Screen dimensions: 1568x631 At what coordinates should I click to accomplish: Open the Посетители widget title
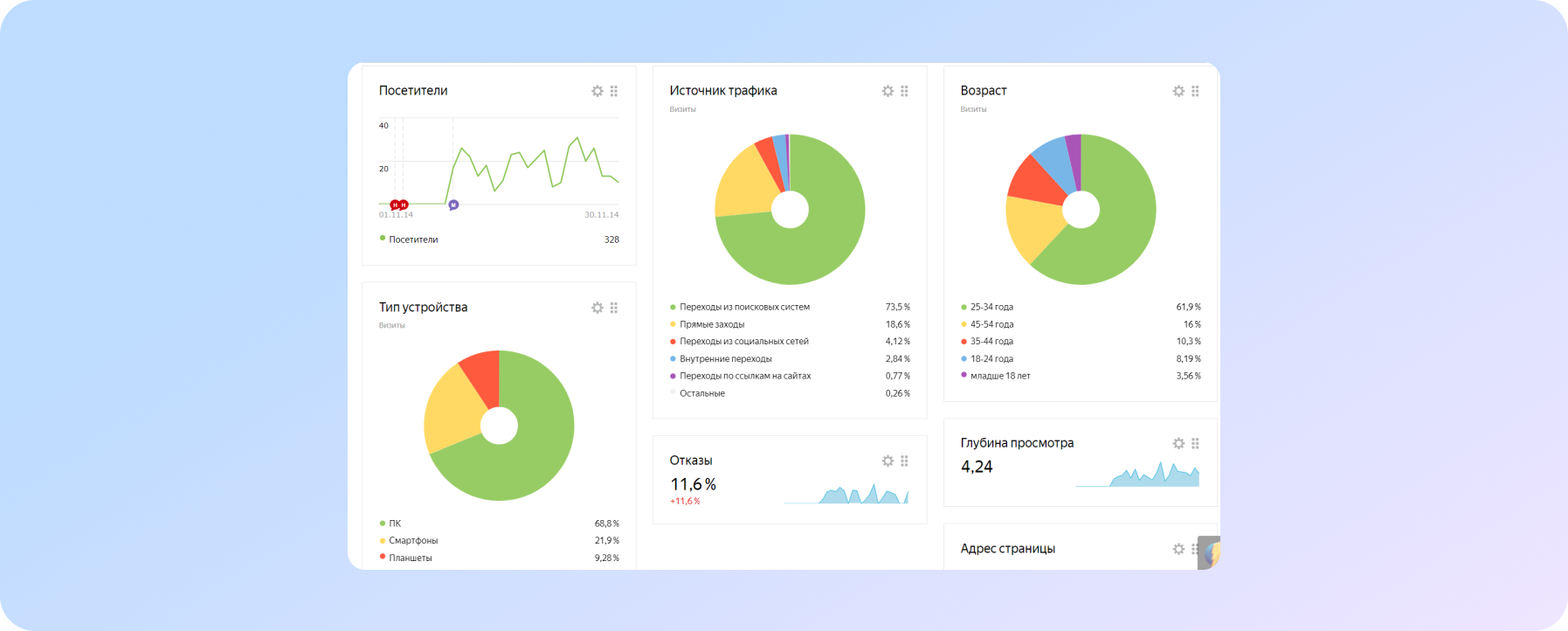pyautogui.click(x=413, y=91)
